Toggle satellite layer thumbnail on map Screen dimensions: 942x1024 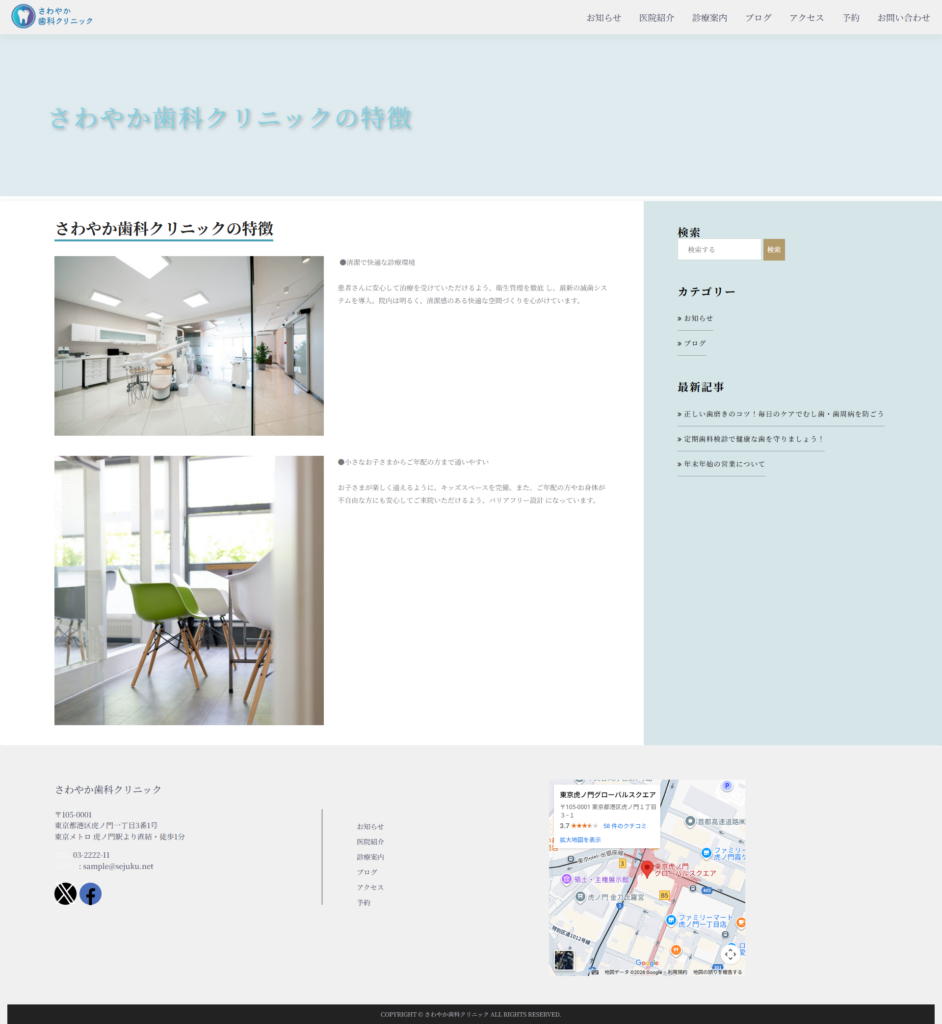point(565,960)
